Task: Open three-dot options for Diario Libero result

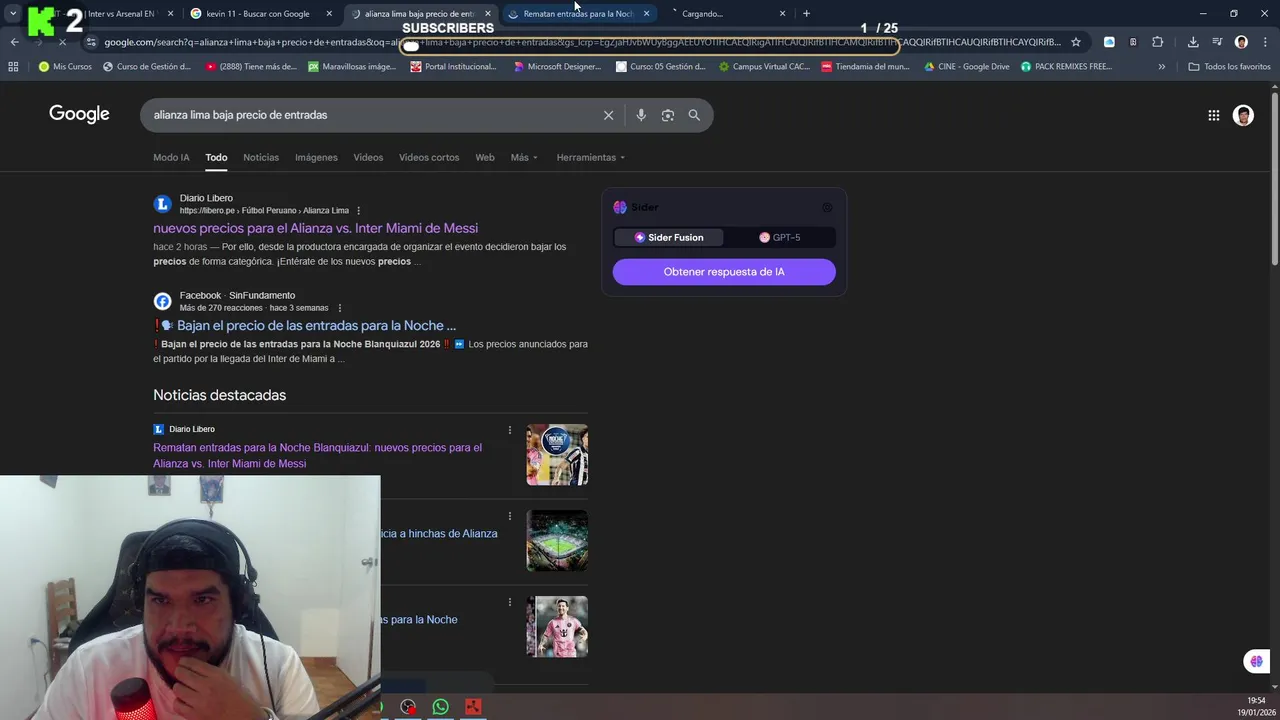Action: pyautogui.click(x=358, y=211)
